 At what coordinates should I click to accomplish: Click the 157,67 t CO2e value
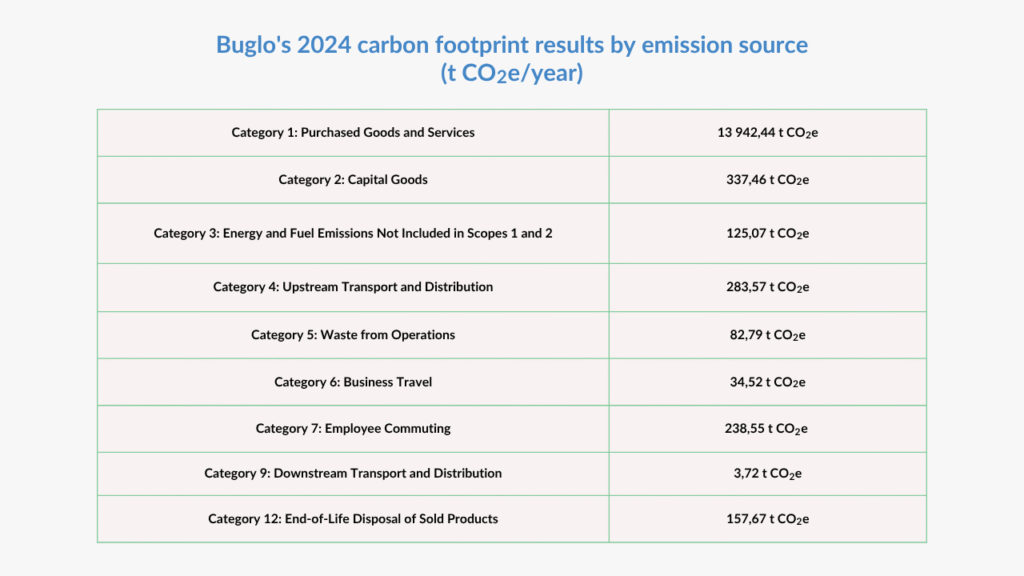(x=767, y=519)
